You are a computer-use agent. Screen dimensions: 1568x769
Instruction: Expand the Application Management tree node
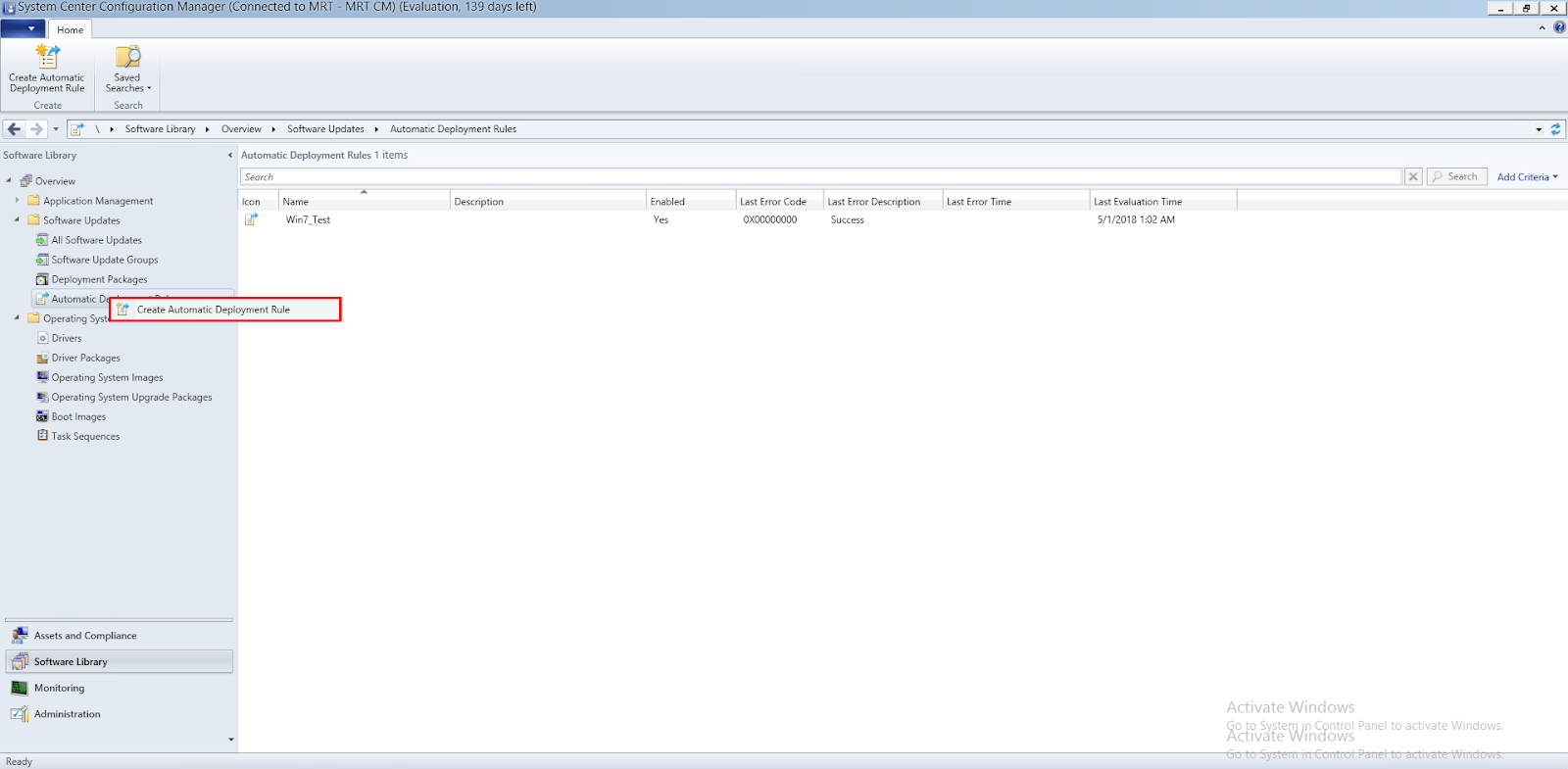pos(17,201)
